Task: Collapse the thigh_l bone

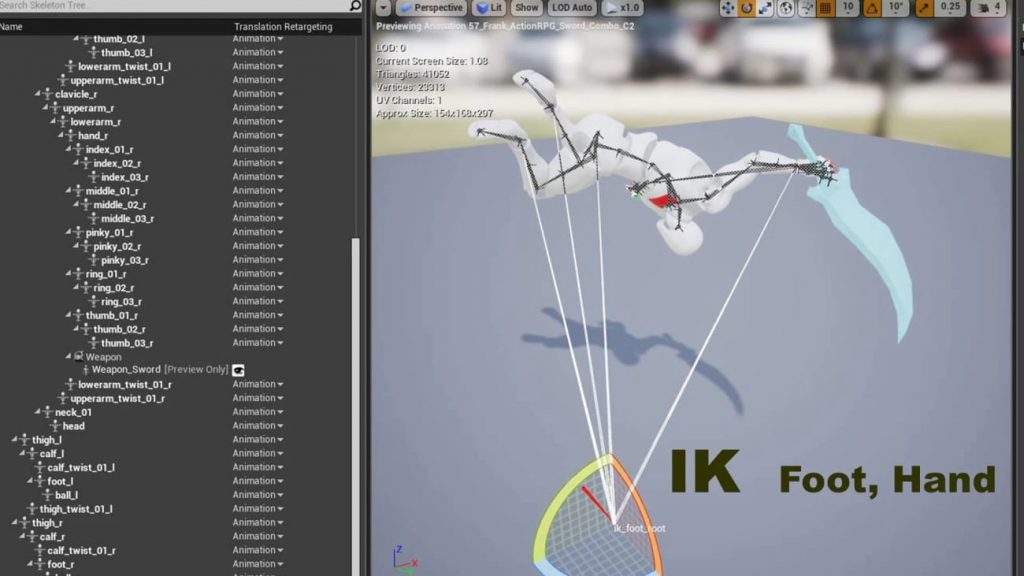Action: coord(14,440)
